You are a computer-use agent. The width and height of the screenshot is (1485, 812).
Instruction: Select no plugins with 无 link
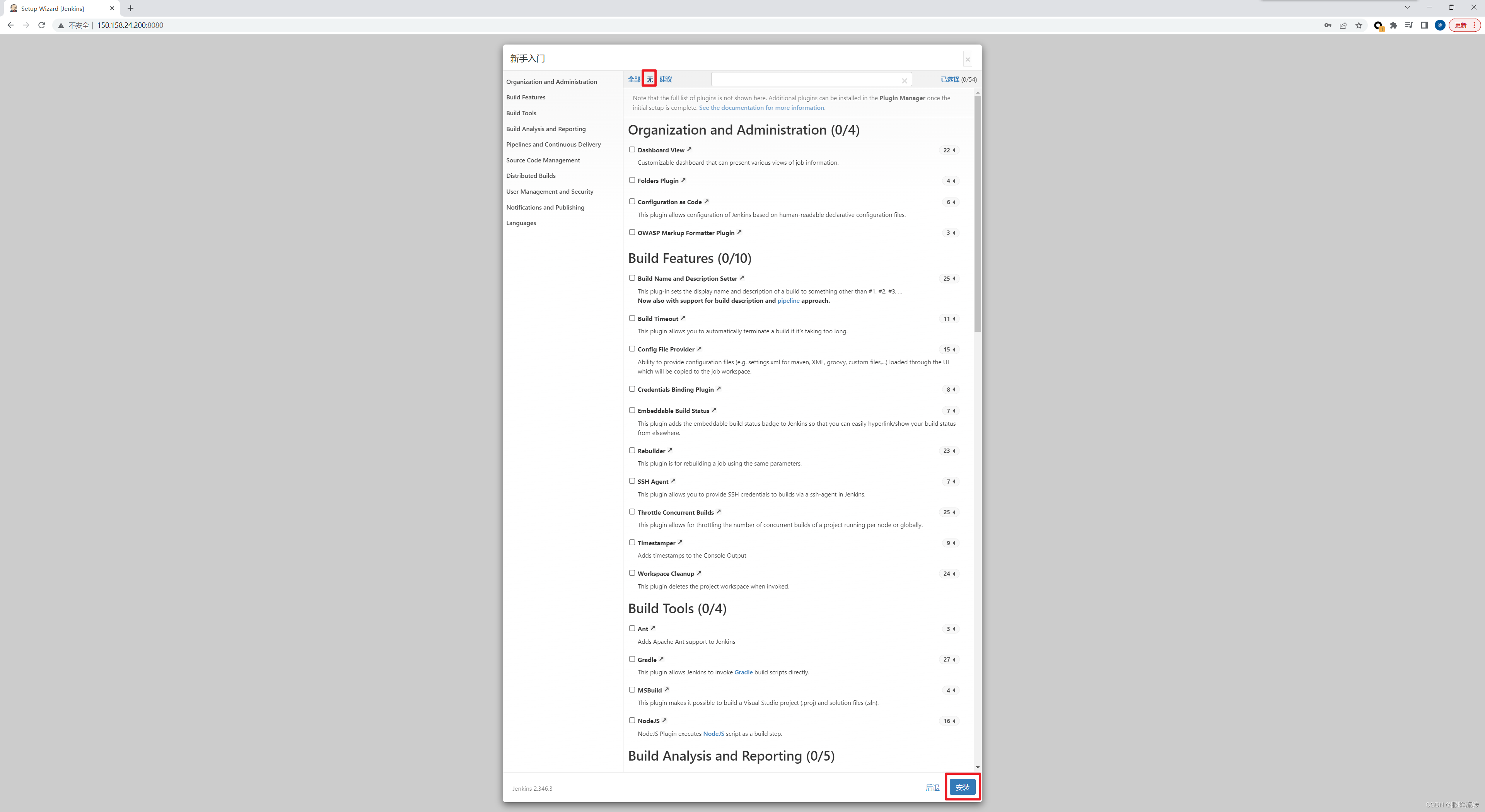[650, 80]
